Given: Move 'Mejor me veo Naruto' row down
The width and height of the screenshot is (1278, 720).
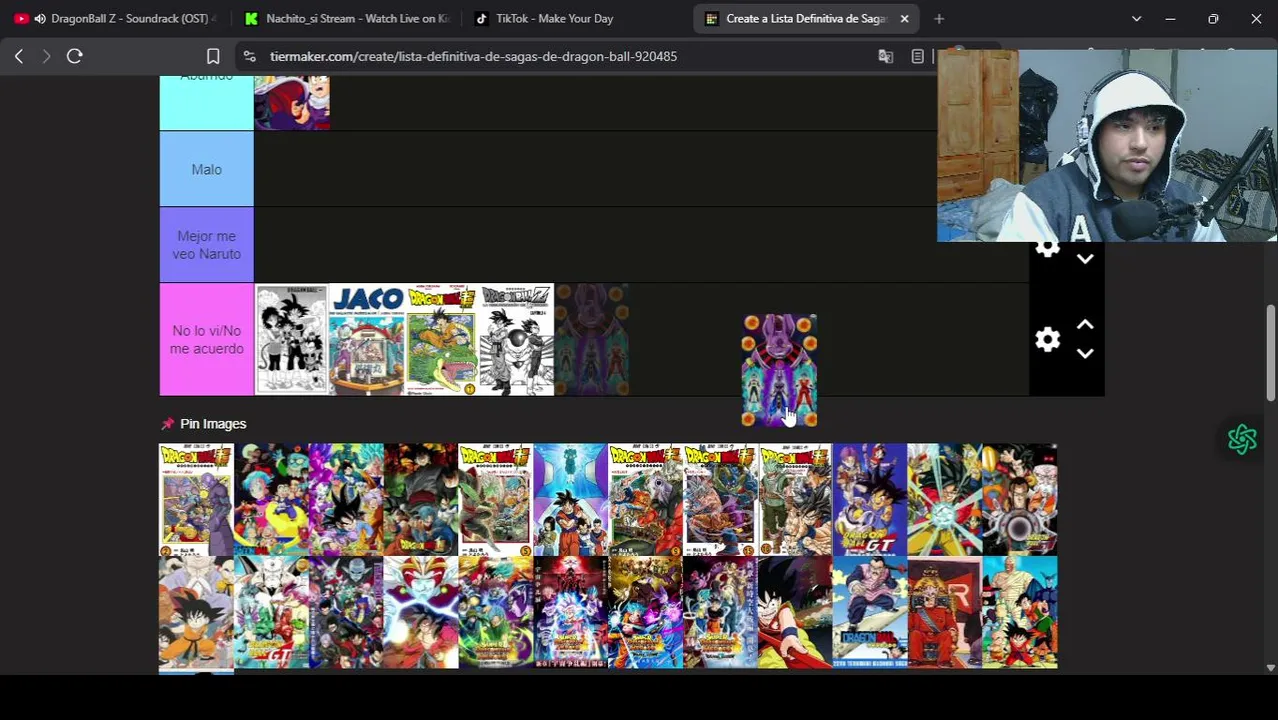Looking at the screenshot, I should pos(1085,259).
